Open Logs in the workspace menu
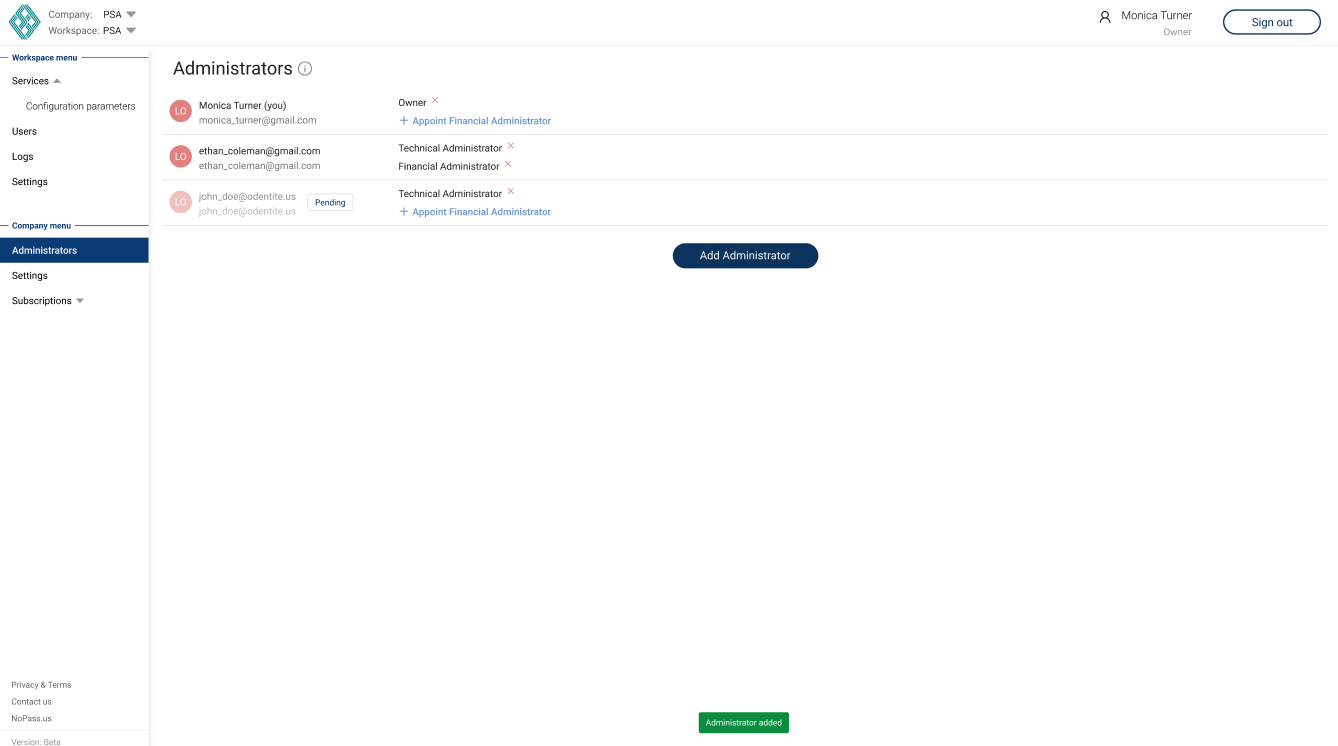1338x746 pixels. click(22, 157)
